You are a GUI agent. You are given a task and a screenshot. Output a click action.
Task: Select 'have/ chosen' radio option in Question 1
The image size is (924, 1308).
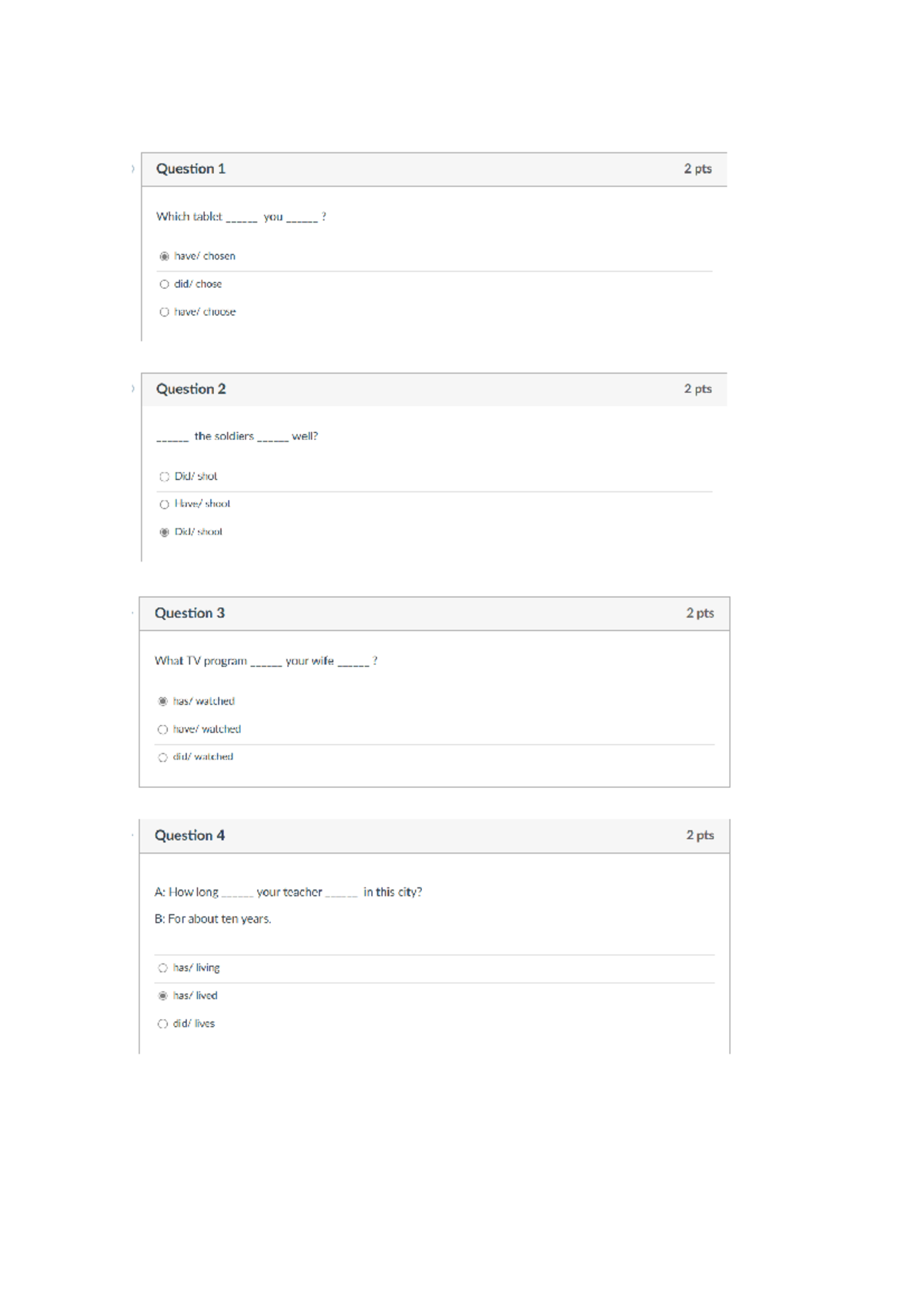164,257
